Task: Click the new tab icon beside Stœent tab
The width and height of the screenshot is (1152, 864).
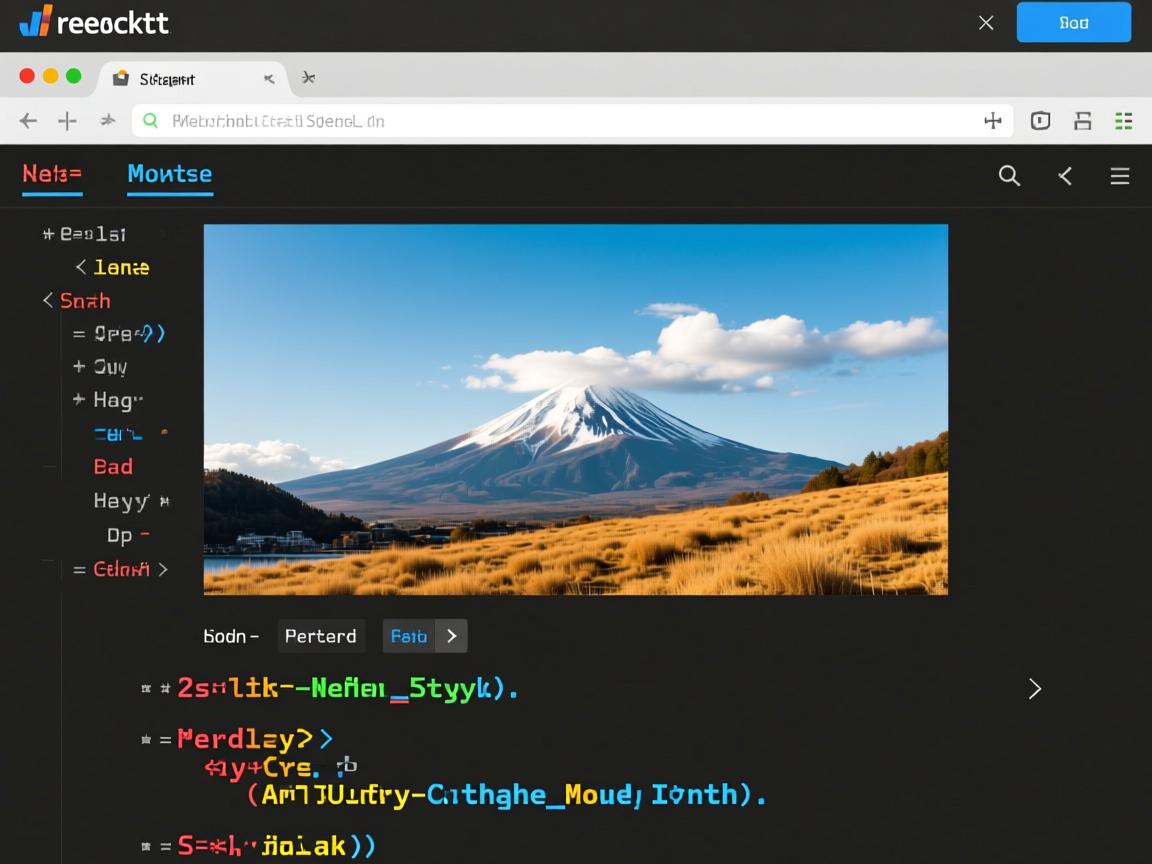Action: [308, 78]
